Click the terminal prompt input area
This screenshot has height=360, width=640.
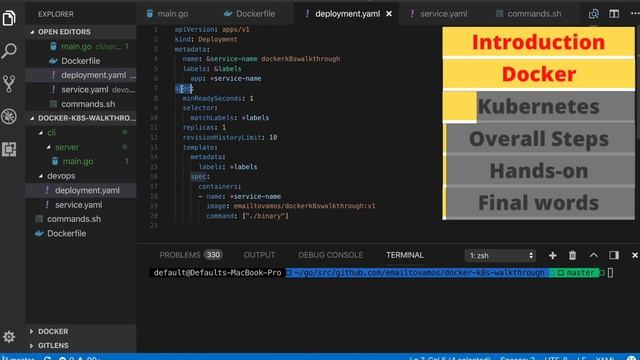click(x=611, y=273)
